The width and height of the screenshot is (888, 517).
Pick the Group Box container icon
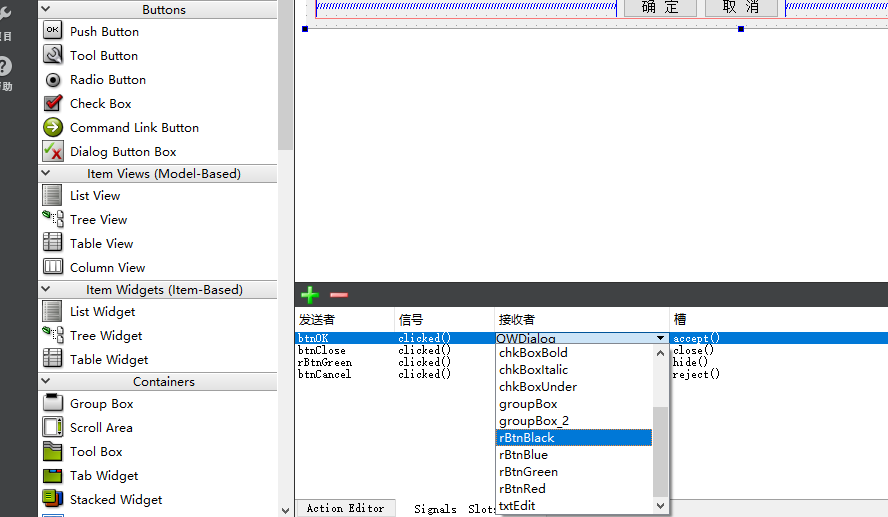pos(53,403)
